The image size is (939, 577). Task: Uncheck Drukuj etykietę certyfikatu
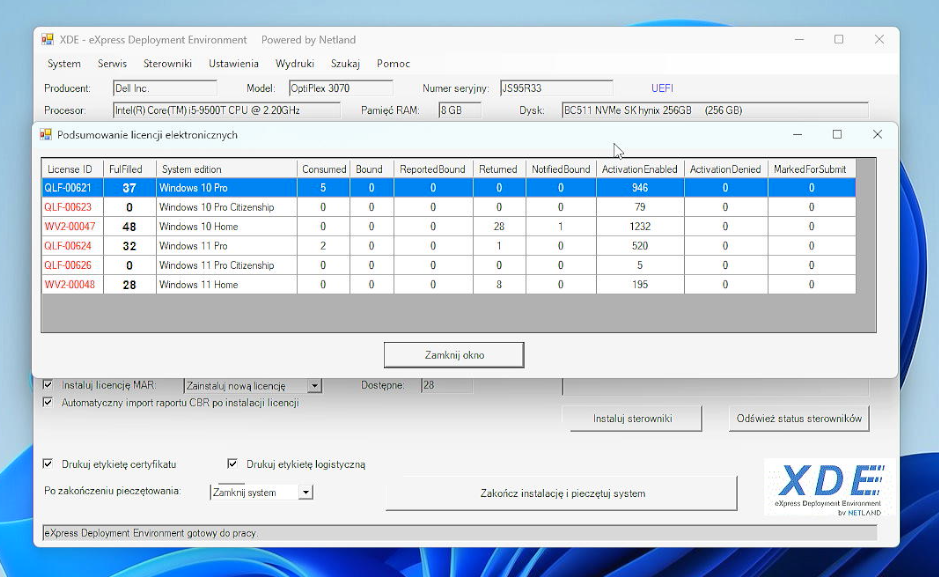point(48,464)
